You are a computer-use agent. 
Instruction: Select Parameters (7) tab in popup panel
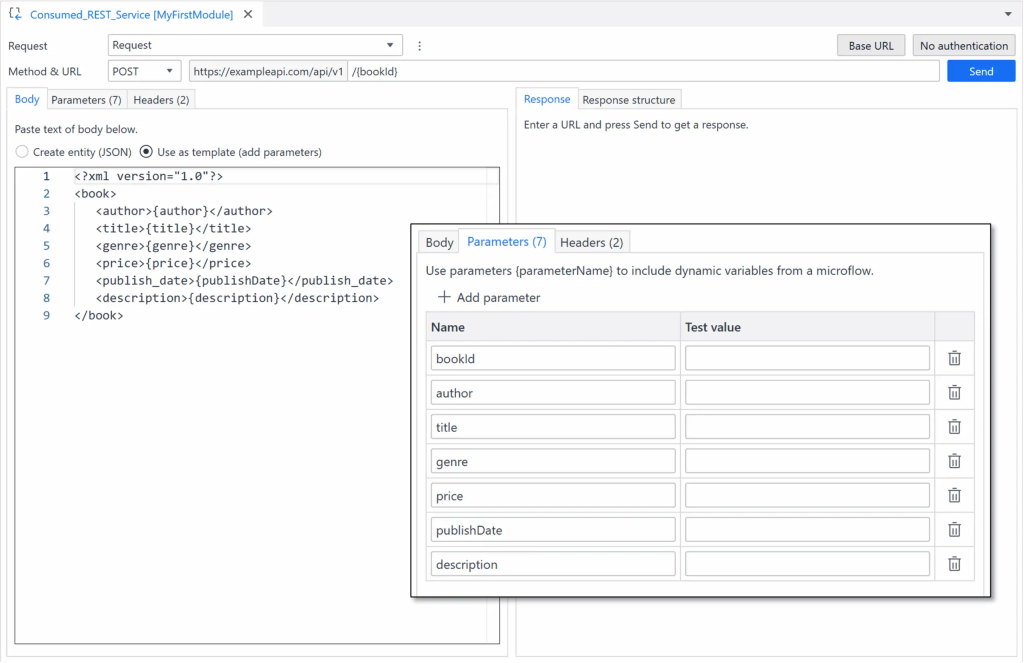[x=507, y=242]
